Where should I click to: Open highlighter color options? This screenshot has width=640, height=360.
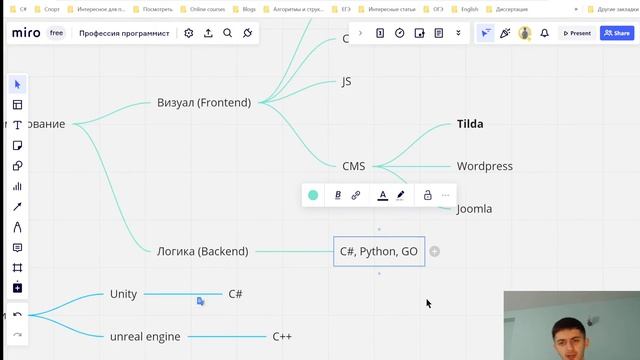(400, 195)
